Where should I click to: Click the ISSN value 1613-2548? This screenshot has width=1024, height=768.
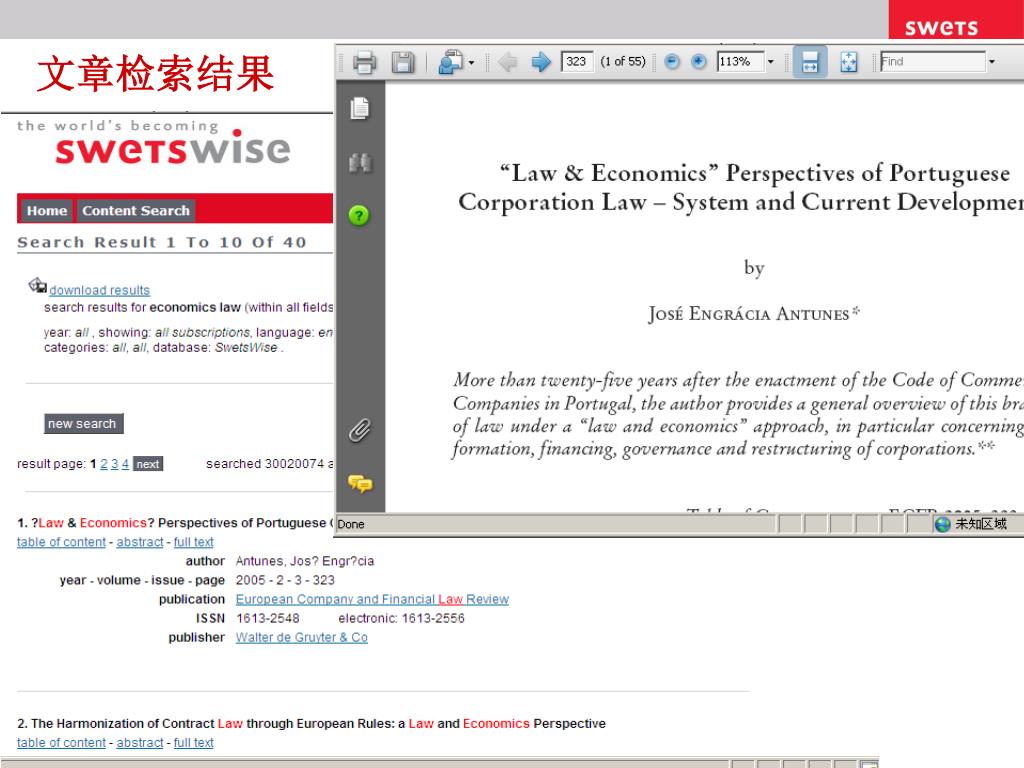268,618
